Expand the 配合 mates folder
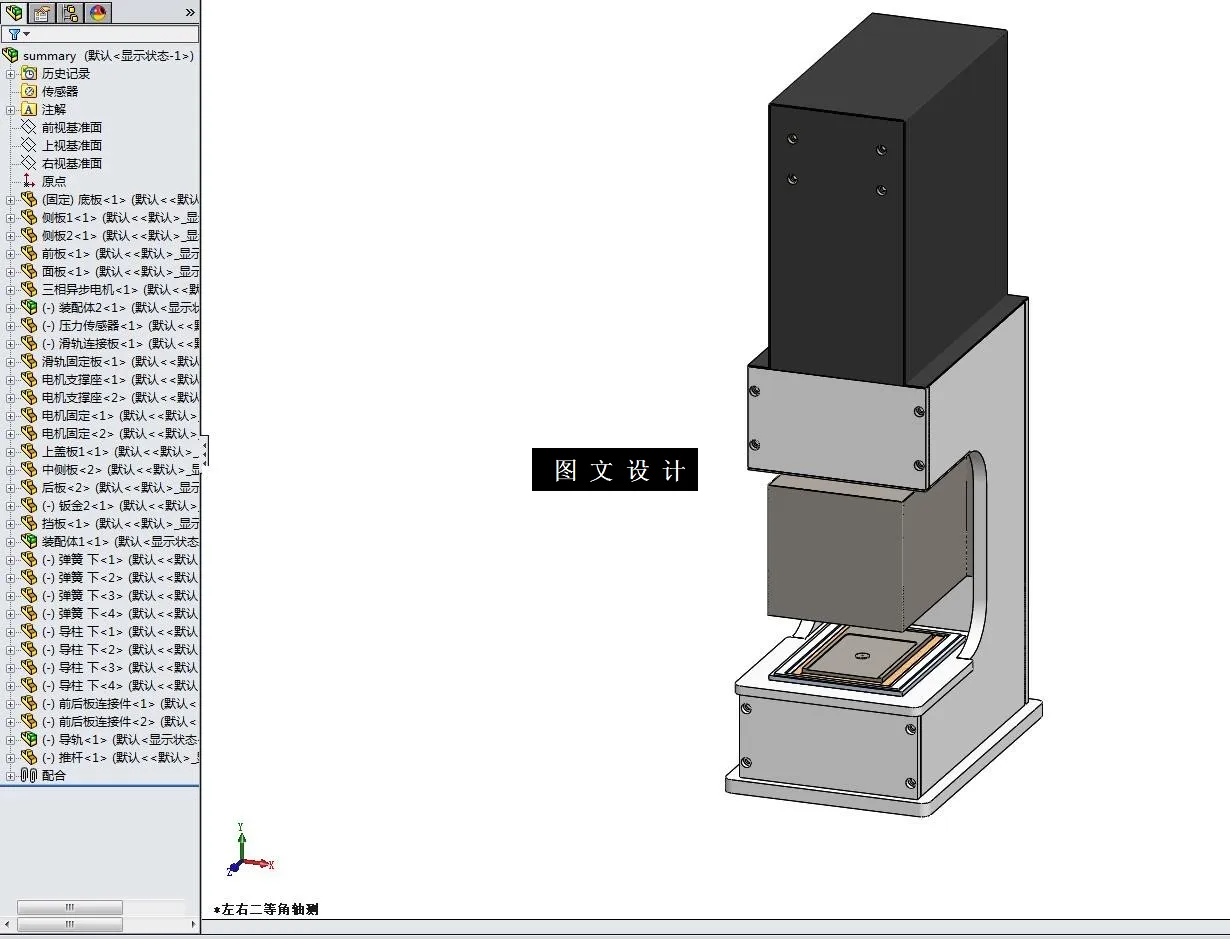 tap(11, 776)
